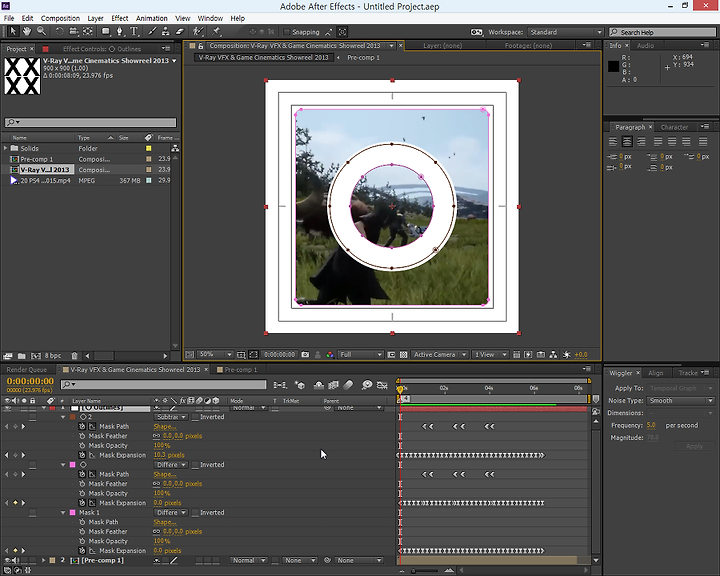Toggle the draft 3D icon in timeline
Viewport: 720px width, 576px height.
pos(300,385)
